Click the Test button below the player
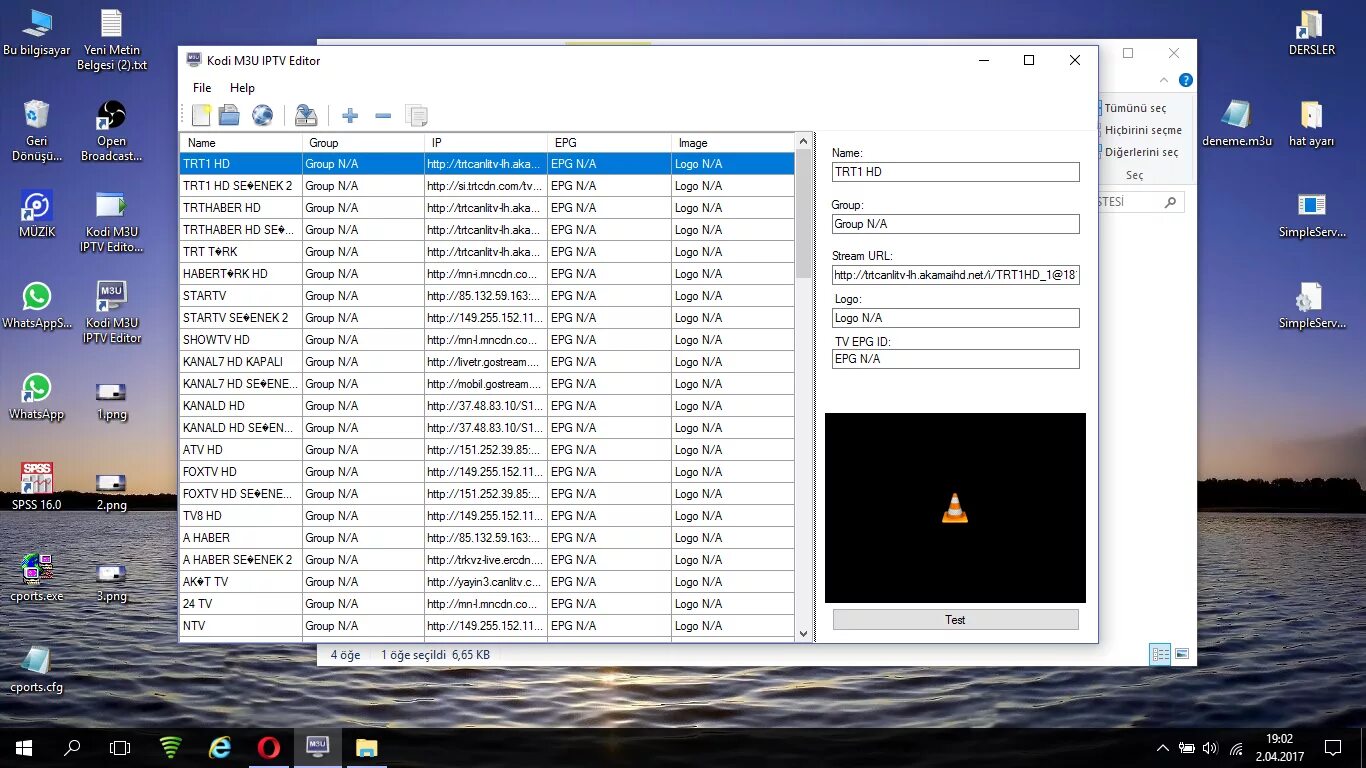The width and height of the screenshot is (1366, 768). tap(955, 620)
